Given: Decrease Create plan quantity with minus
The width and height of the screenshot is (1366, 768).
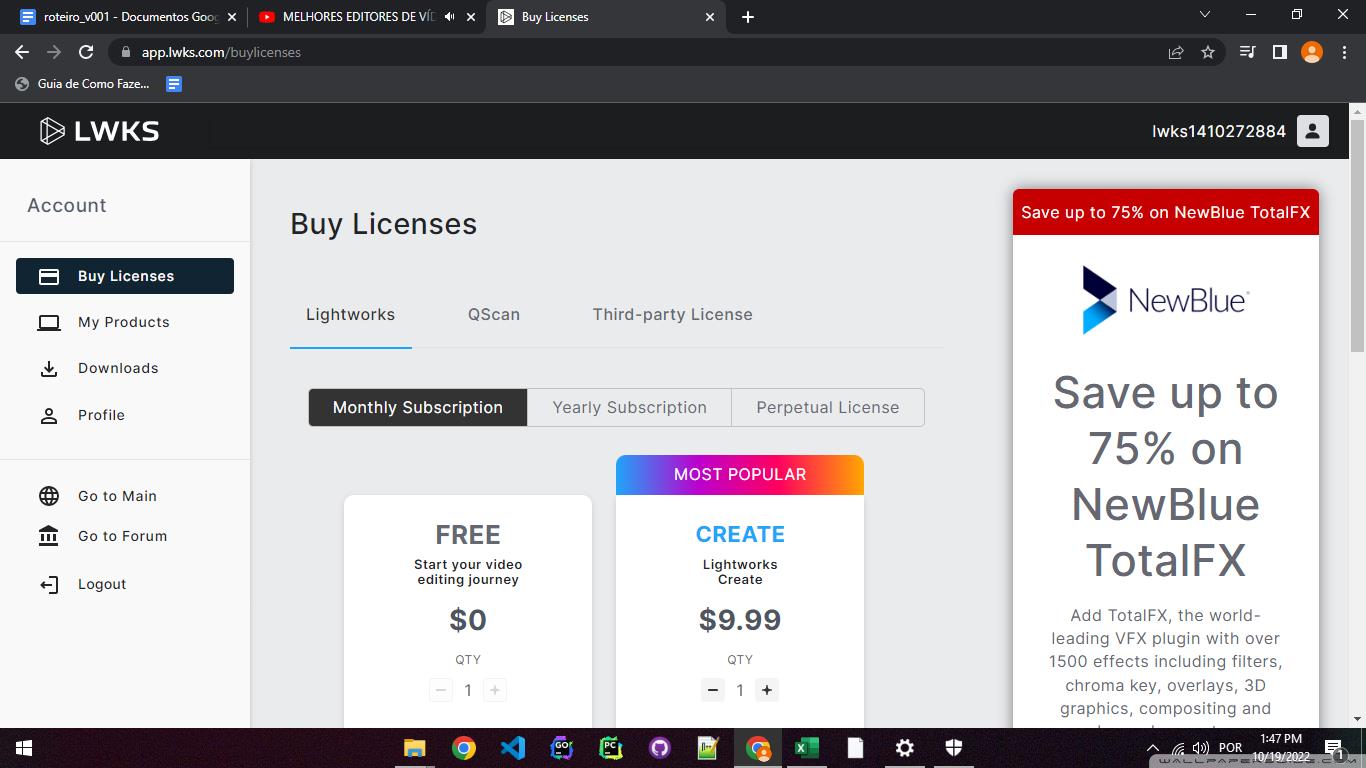Looking at the screenshot, I should (712, 690).
